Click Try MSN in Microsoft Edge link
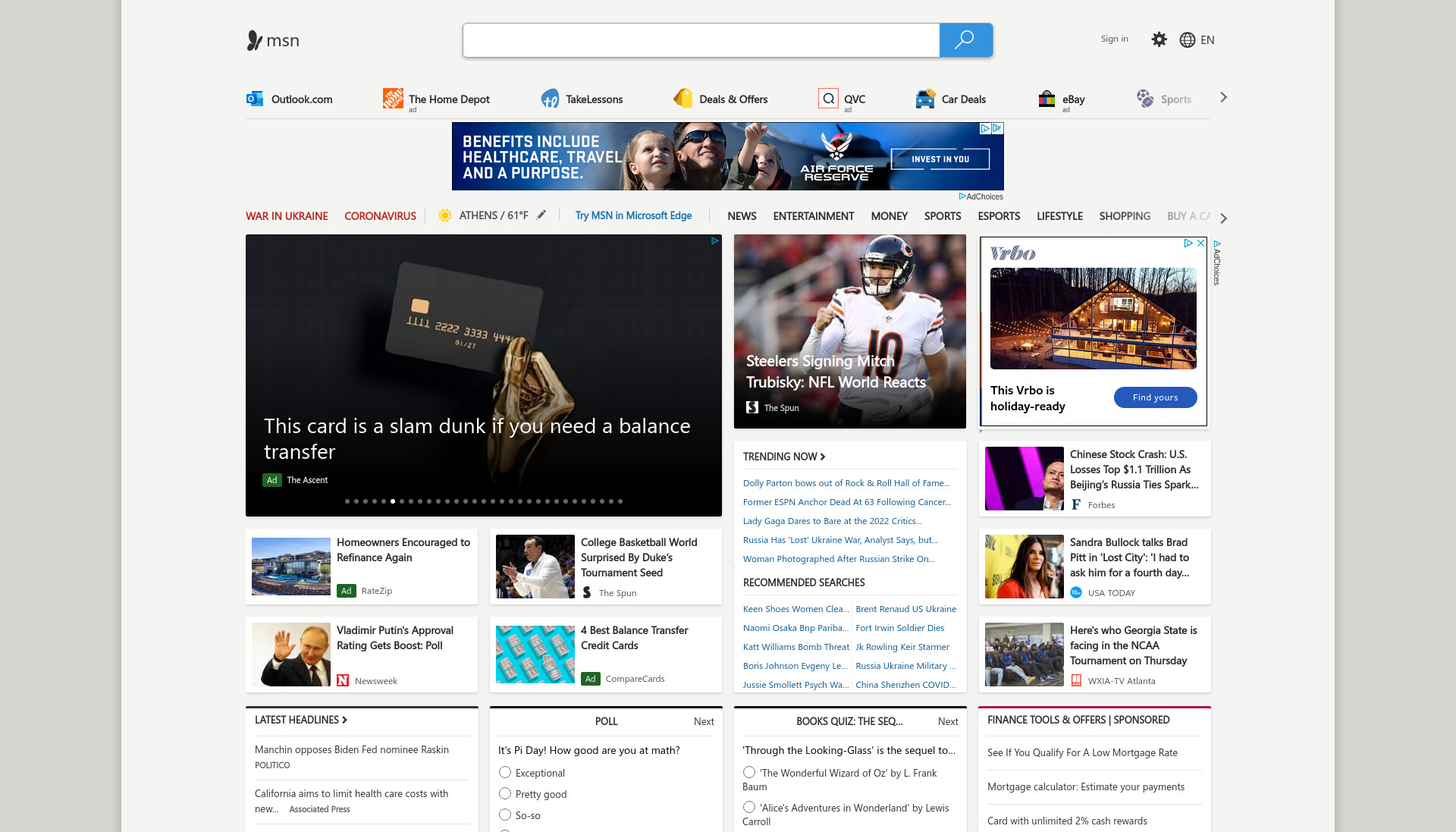Viewport: 1456px width, 832px height. pos(633,215)
